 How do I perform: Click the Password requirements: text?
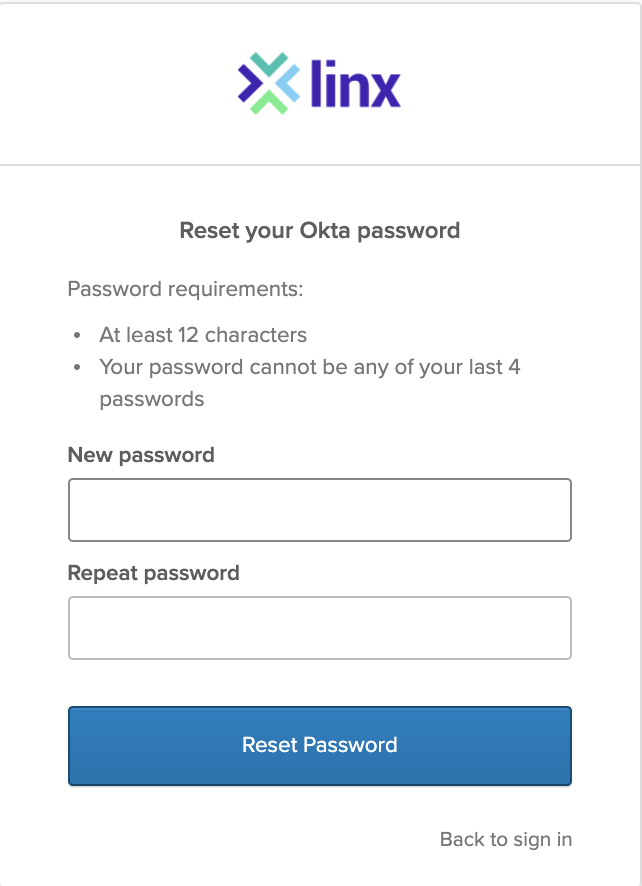coord(185,290)
